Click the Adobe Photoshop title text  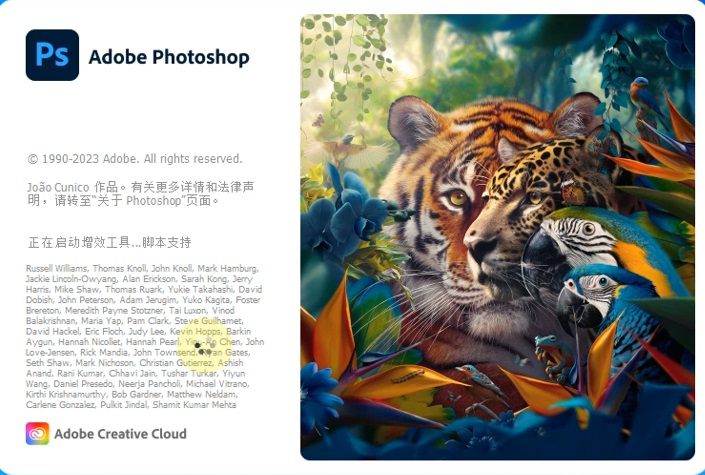pyautogui.click(x=169, y=58)
